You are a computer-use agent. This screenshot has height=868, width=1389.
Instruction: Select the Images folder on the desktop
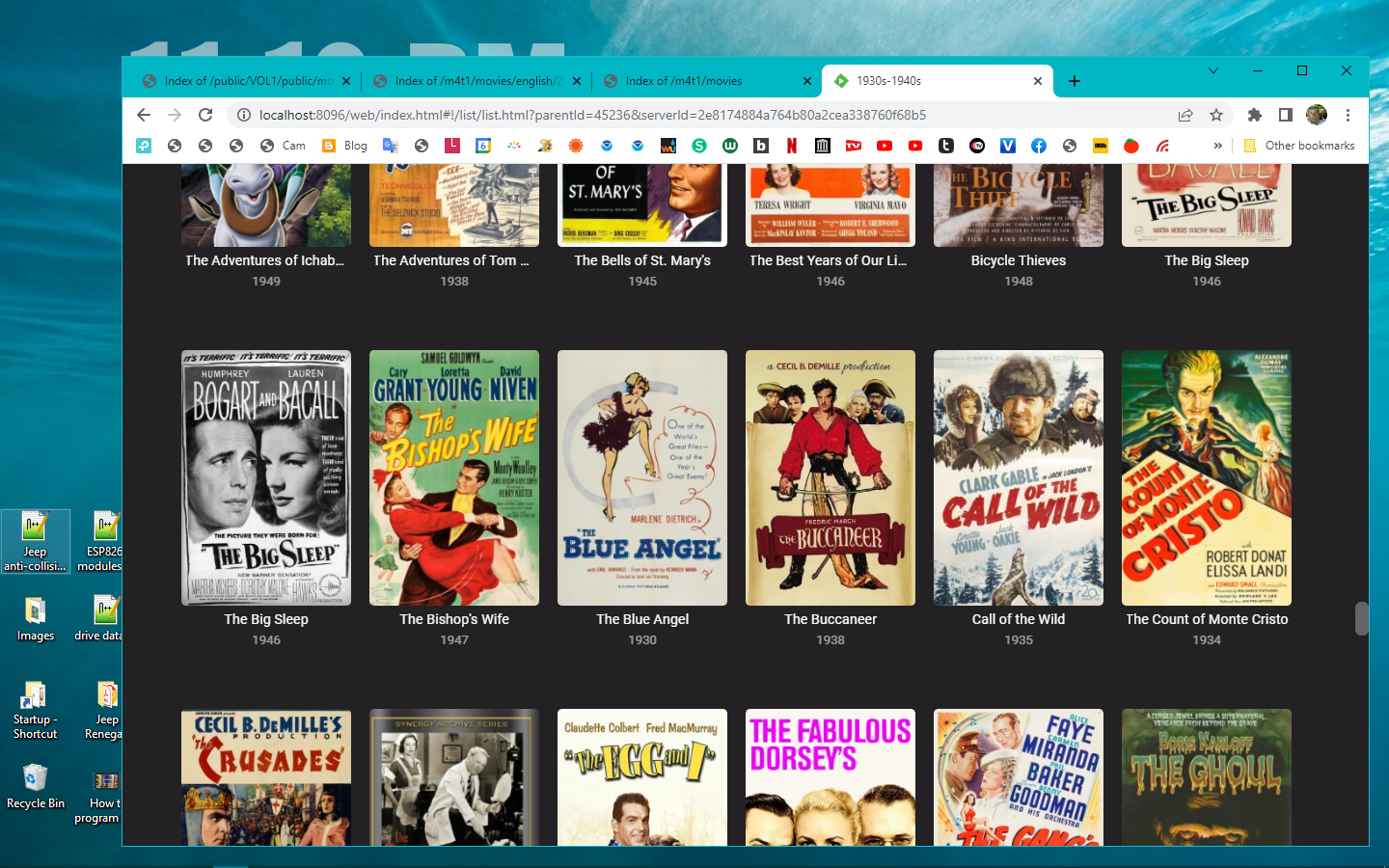[36, 619]
